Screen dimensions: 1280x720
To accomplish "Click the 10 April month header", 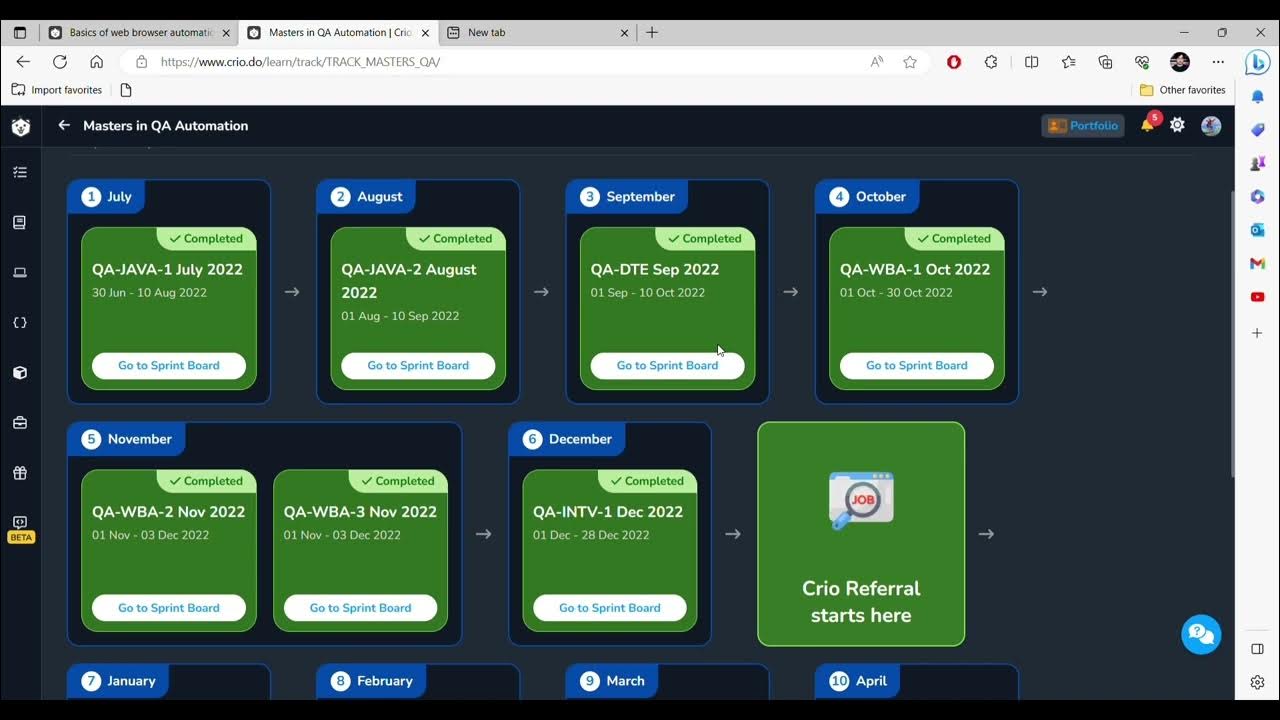I will click(858, 681).
